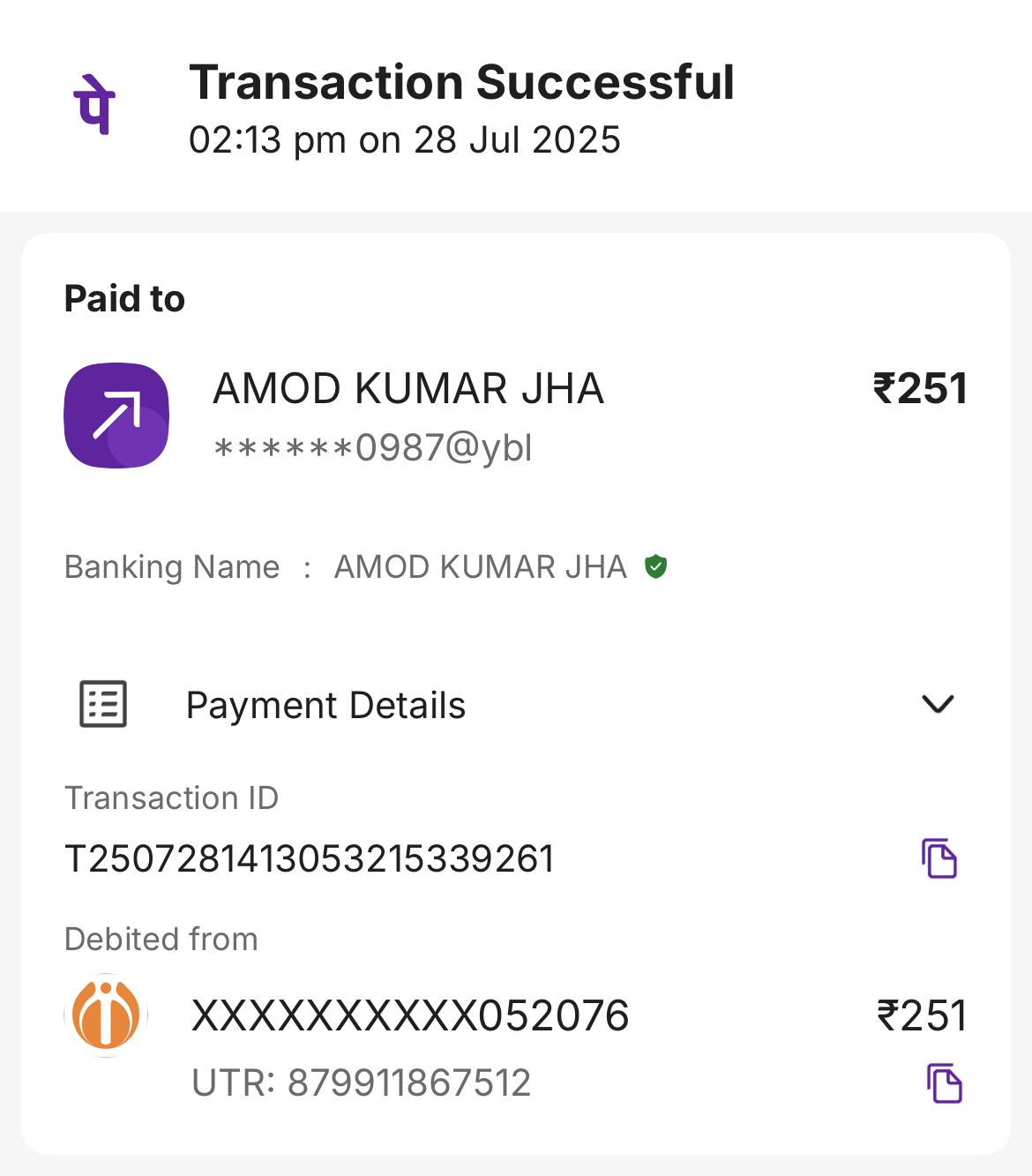This screenshot has width=1032, height=1176.
Task: Click the Payment Details list icon
Action: point(103,704)
